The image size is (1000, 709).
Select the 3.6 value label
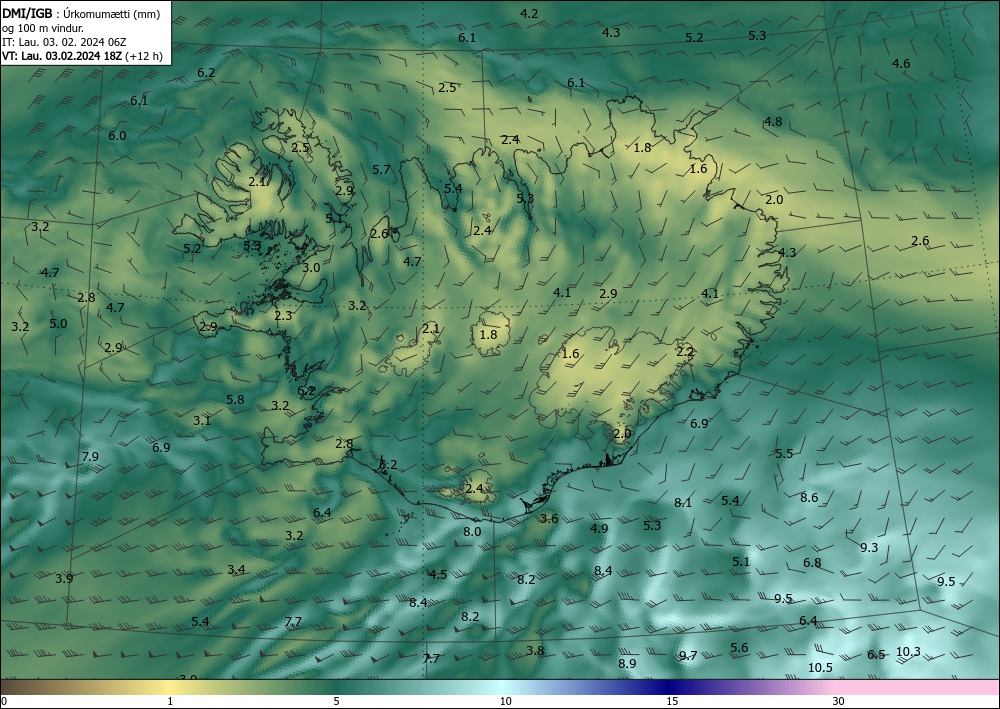tap(549, 518)
